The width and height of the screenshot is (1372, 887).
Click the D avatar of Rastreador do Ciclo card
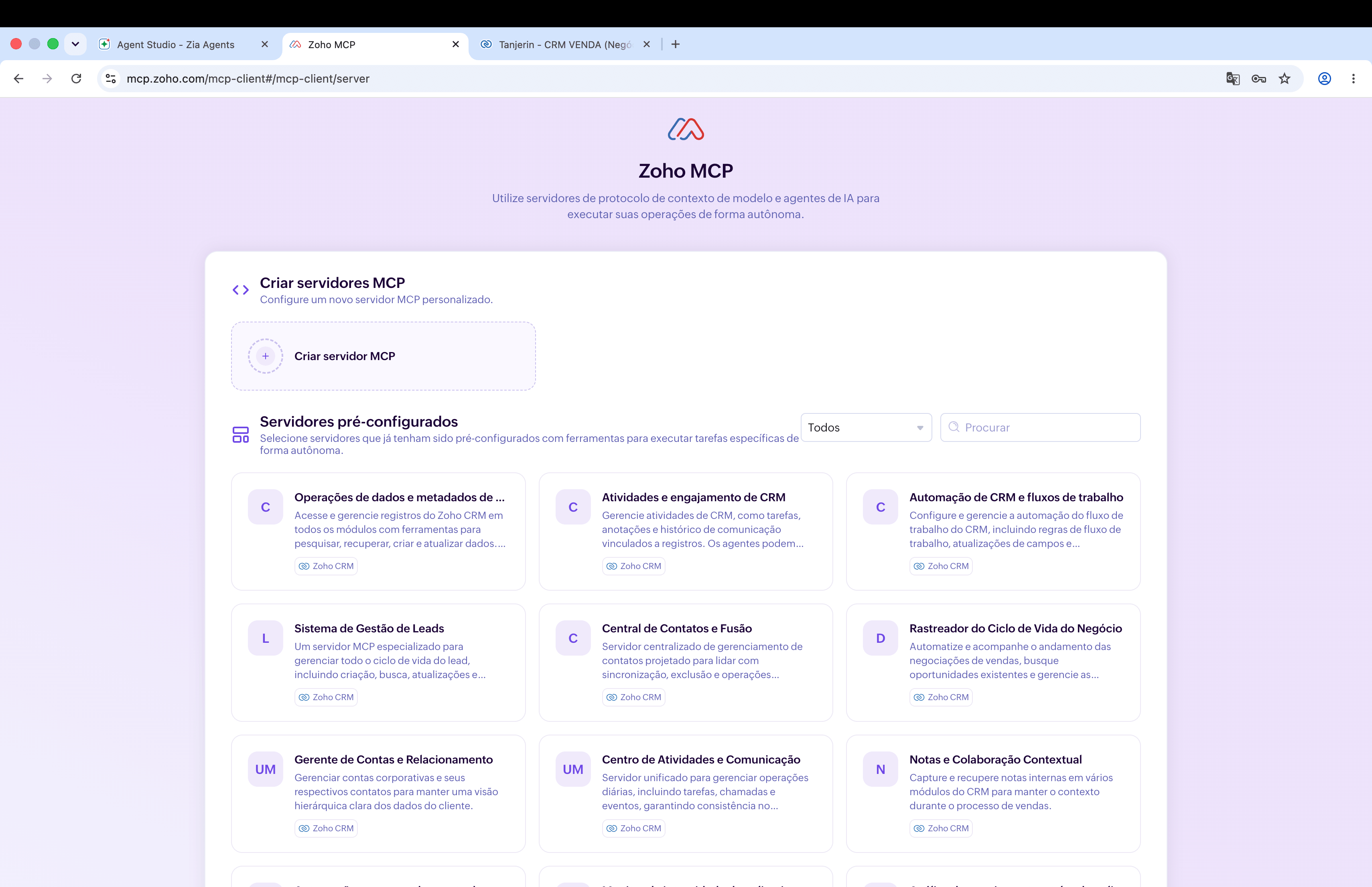(881, 638)
